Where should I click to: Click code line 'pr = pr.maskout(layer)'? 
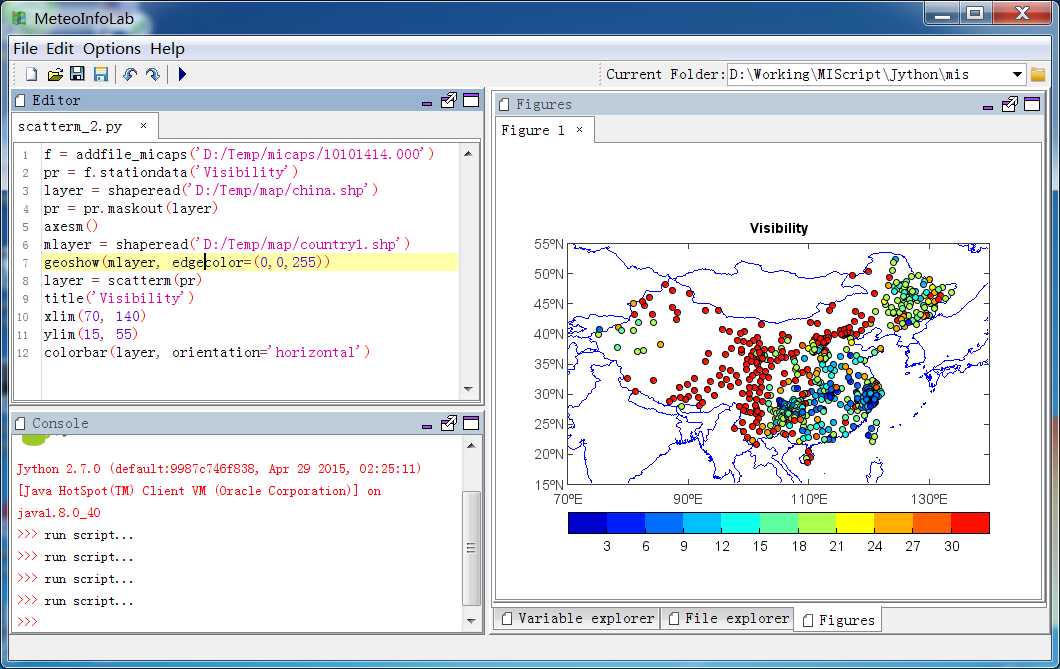tap(130, 208)
